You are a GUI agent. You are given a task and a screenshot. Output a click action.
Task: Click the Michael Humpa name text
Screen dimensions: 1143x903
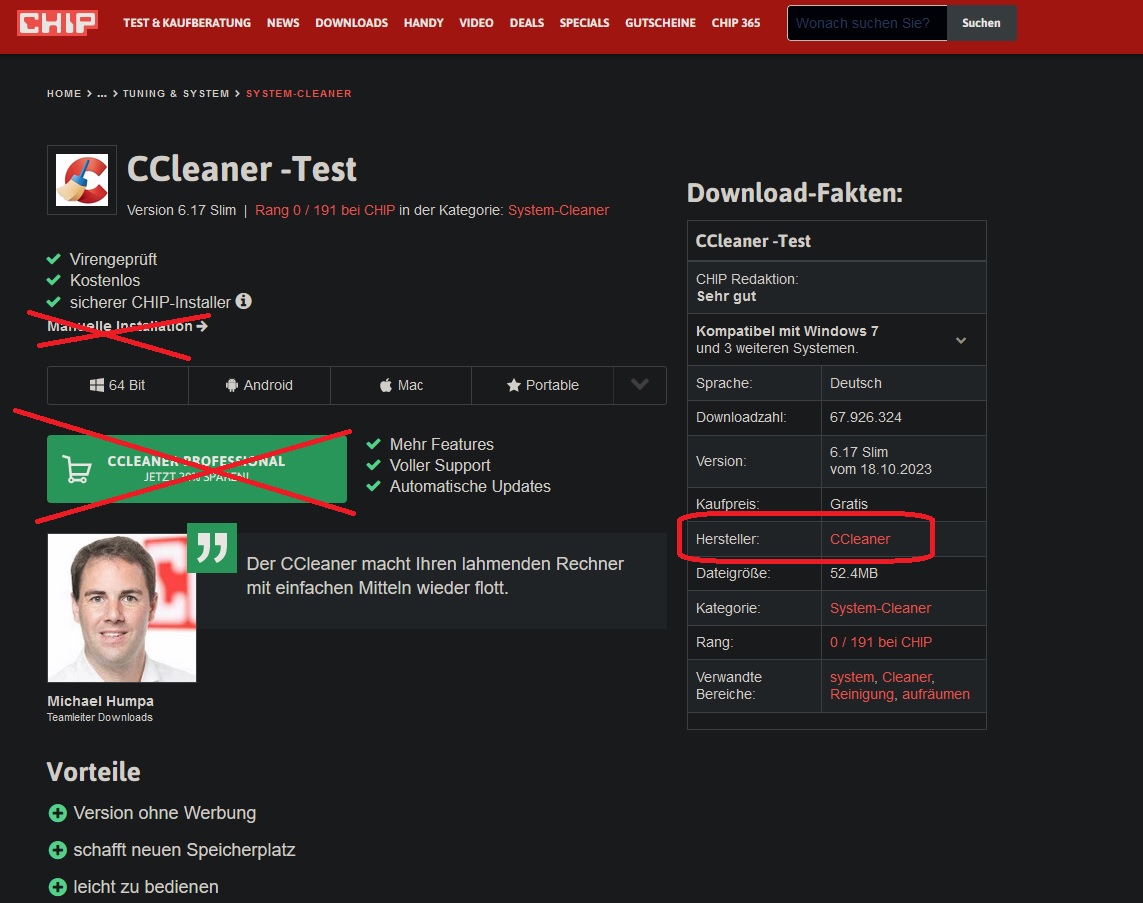pyautogui.click(x=101, y=700)
